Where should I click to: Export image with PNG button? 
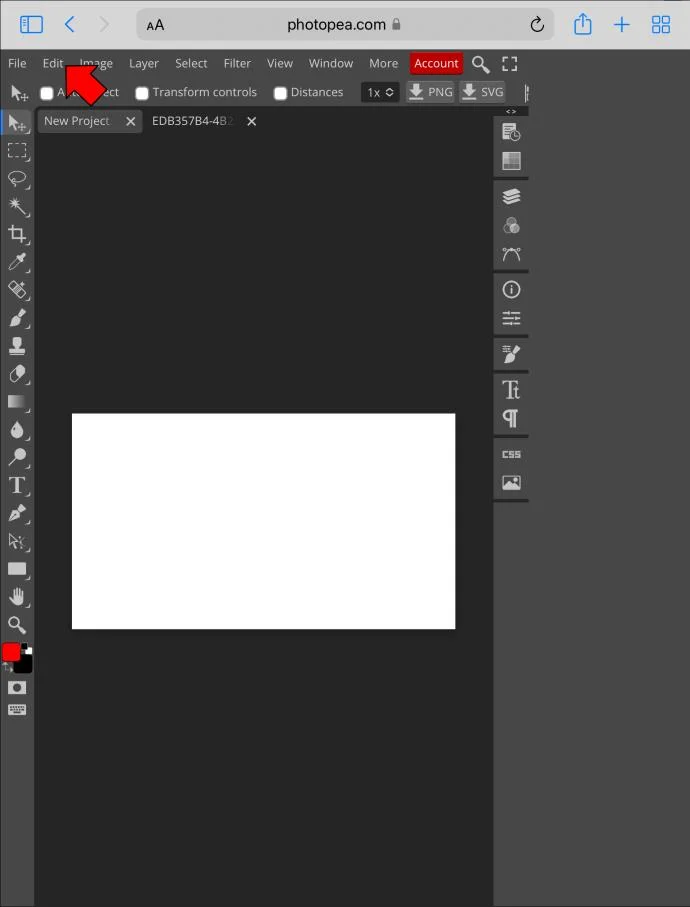click(430, 92)
